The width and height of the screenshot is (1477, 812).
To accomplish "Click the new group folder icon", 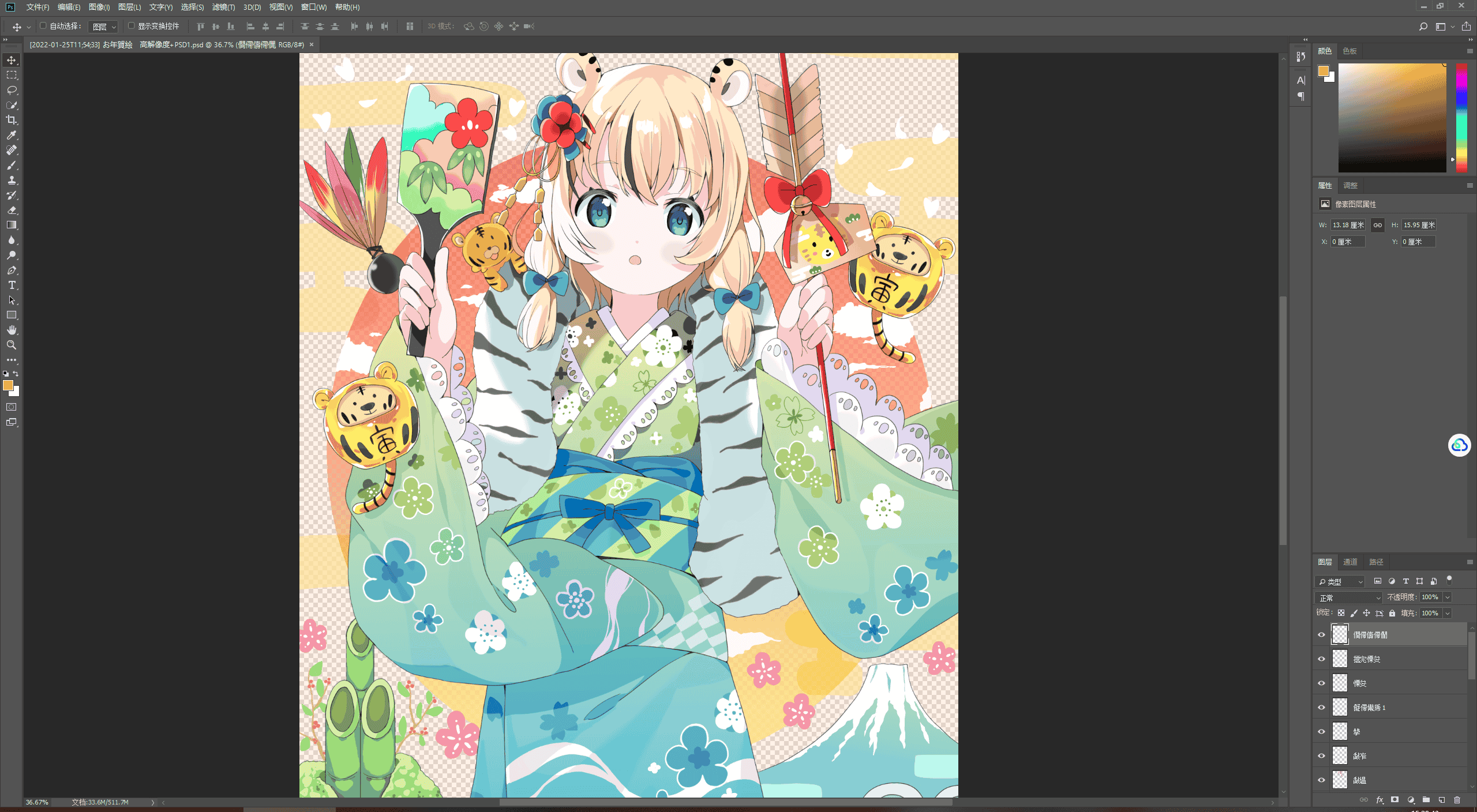I will point(1426,800).
